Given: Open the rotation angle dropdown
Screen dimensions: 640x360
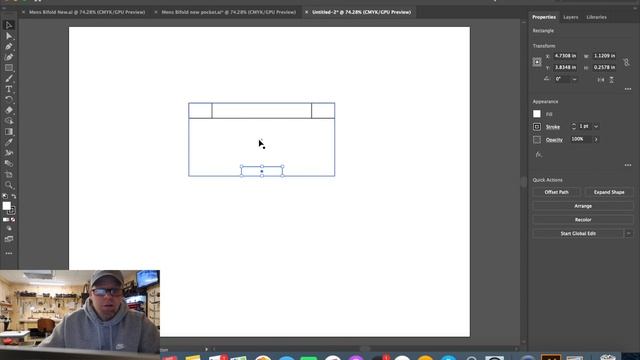Looking at the screenshot, I should click(x=575, y=79).
